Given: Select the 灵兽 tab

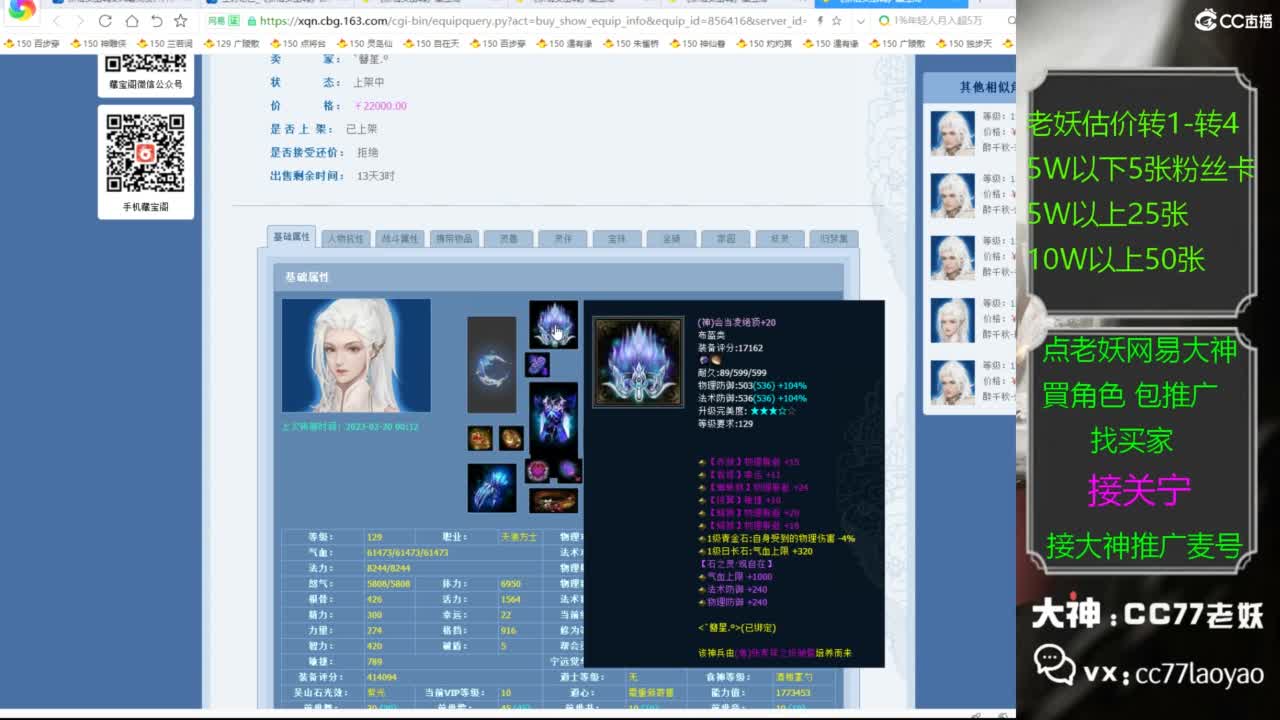Looking at the screenshot, I should (508, 239).
